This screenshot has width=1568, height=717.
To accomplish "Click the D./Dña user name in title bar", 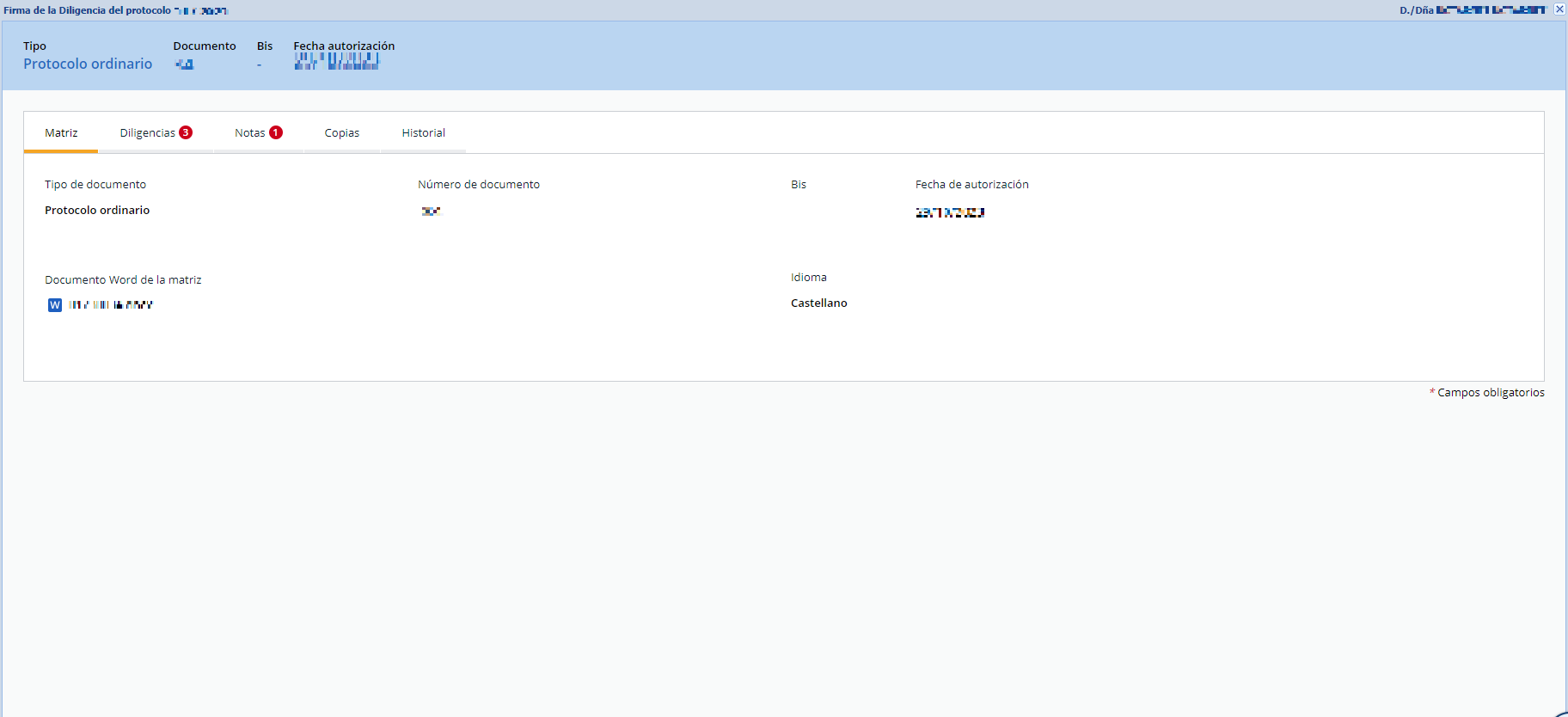I will [x=1490, y=10].
